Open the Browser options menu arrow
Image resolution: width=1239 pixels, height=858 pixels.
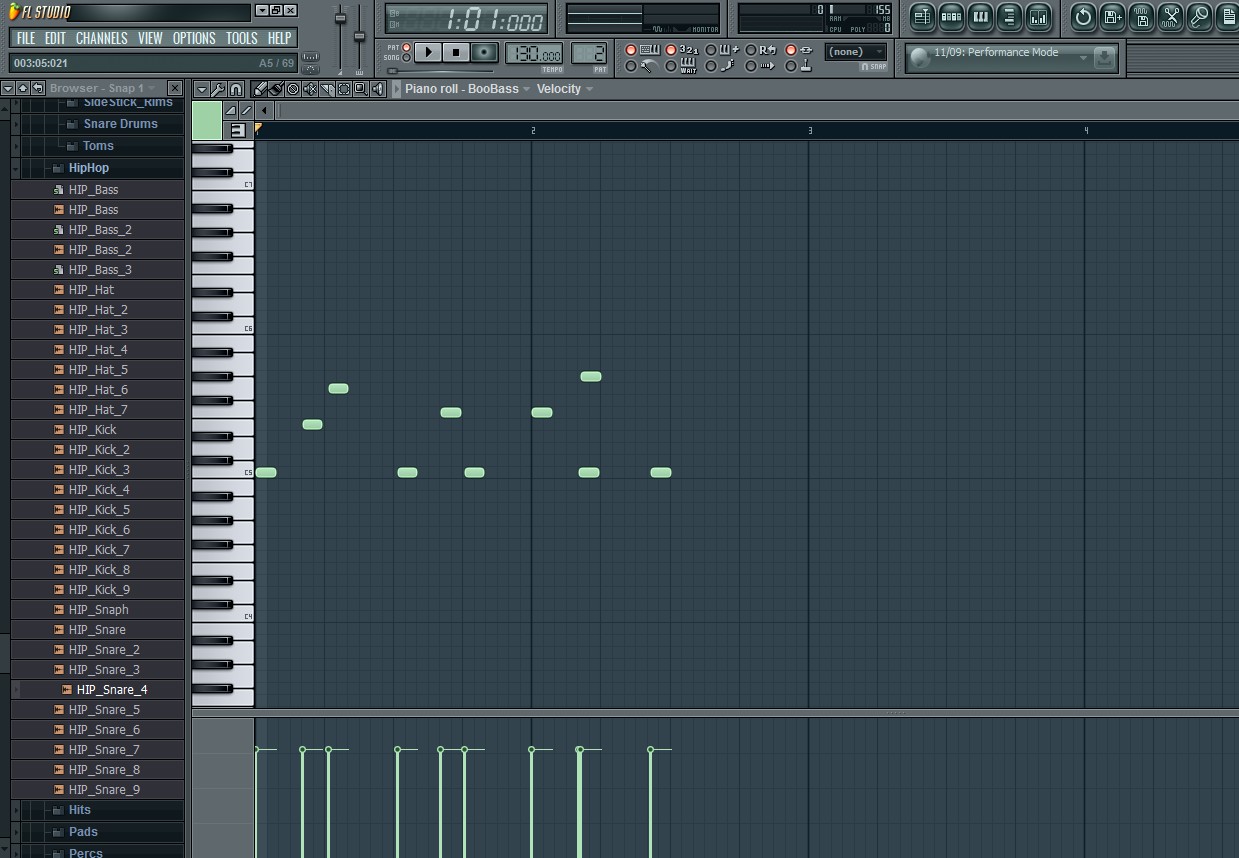[8, 88]
